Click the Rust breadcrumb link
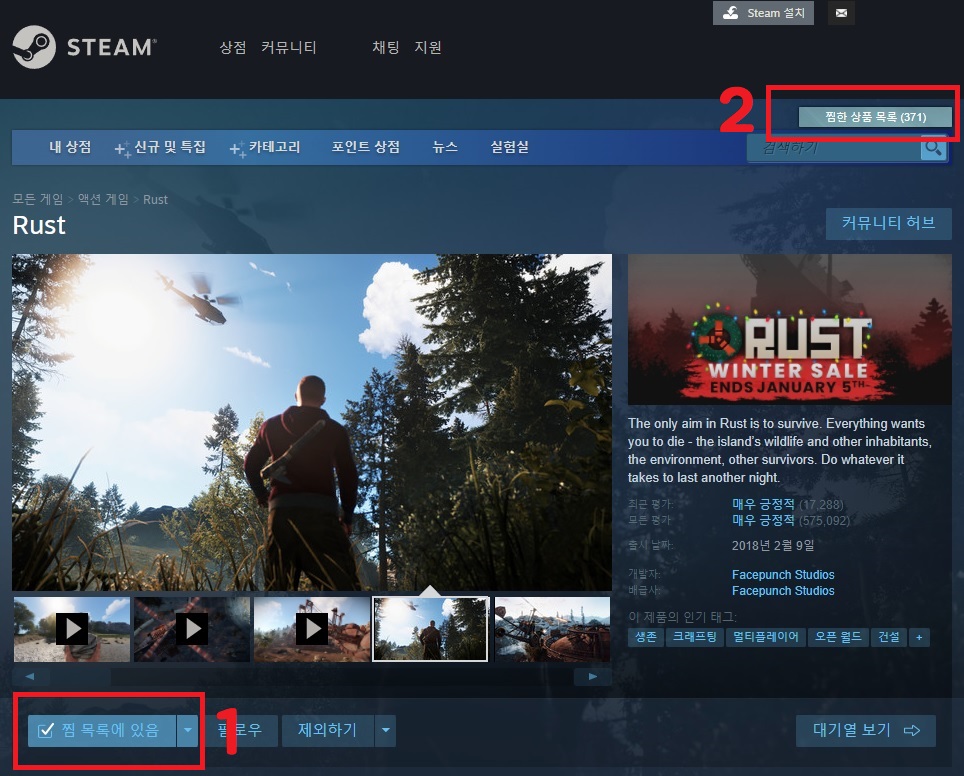The height and width of the screenshot is (776, 964). point(155,199)
